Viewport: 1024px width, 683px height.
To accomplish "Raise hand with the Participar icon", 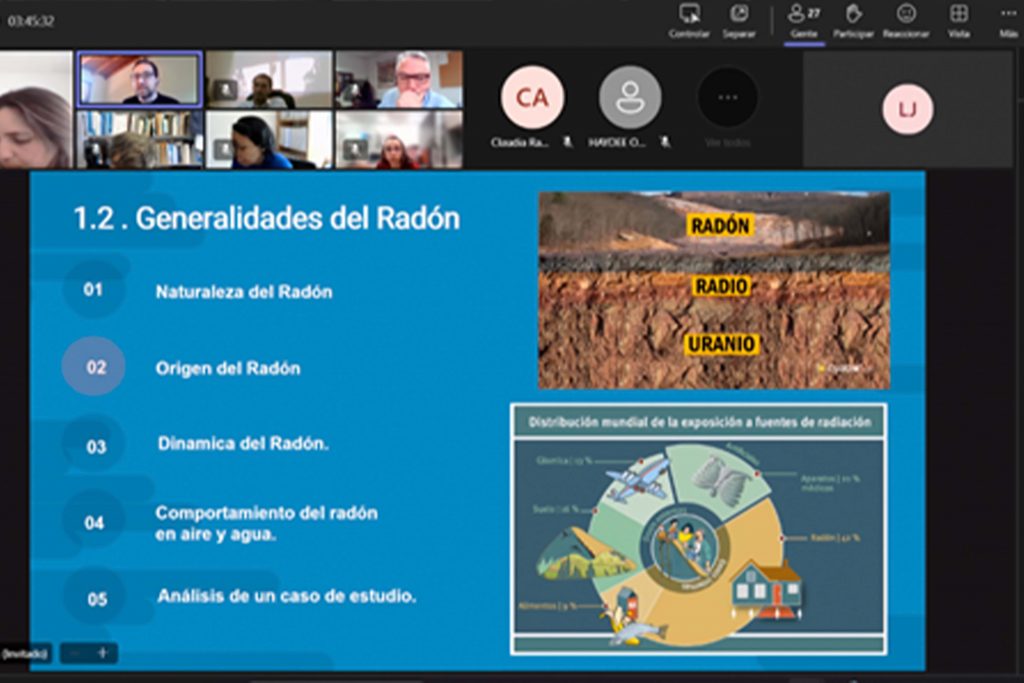I will click(x=853, y=14).
